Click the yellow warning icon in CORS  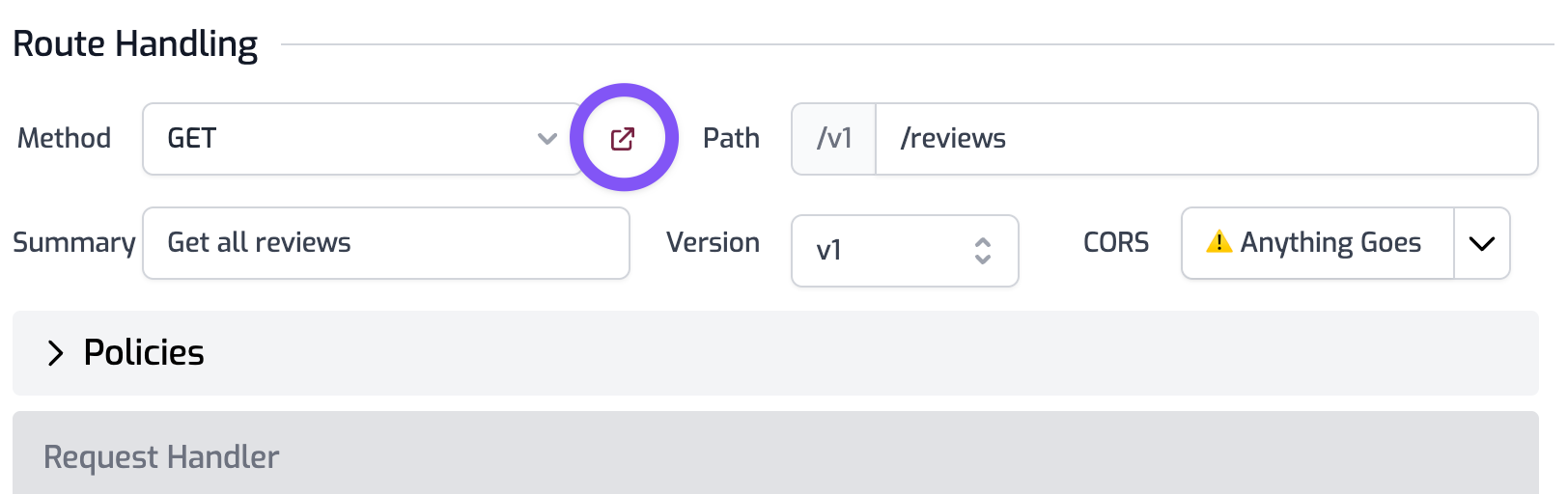[1218, 242]
